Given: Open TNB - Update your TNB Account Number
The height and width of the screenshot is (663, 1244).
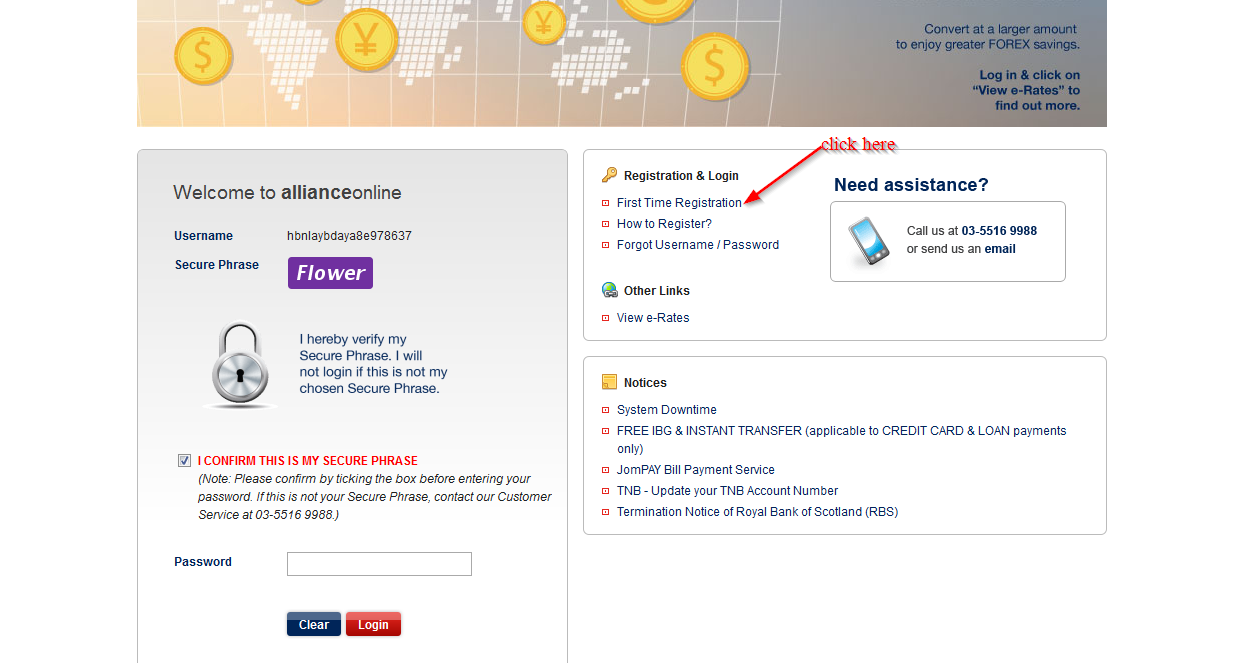Looking at the screenshot, I should (727, 491).
